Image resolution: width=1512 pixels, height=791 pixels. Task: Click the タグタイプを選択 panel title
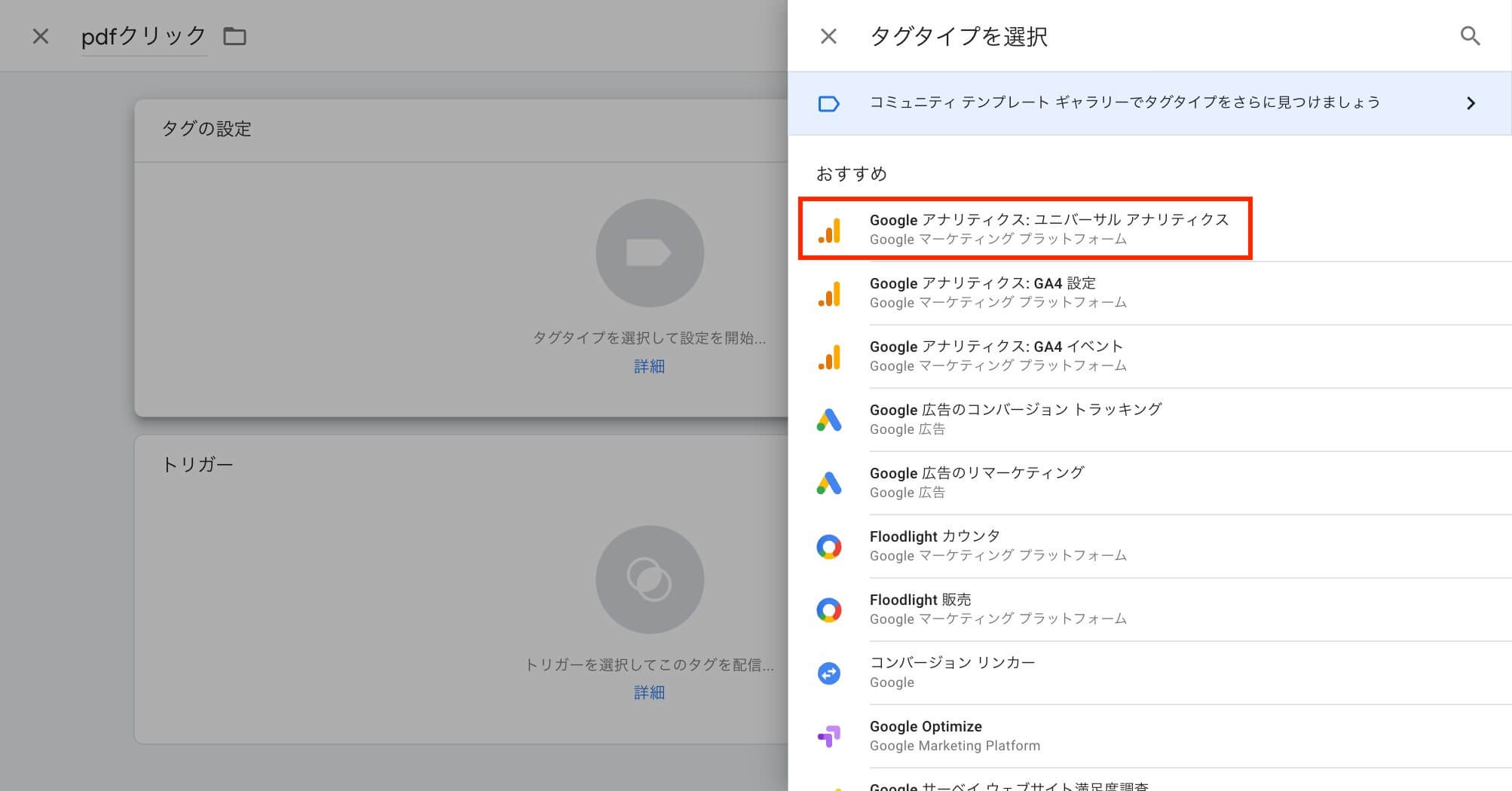[959, 36]
